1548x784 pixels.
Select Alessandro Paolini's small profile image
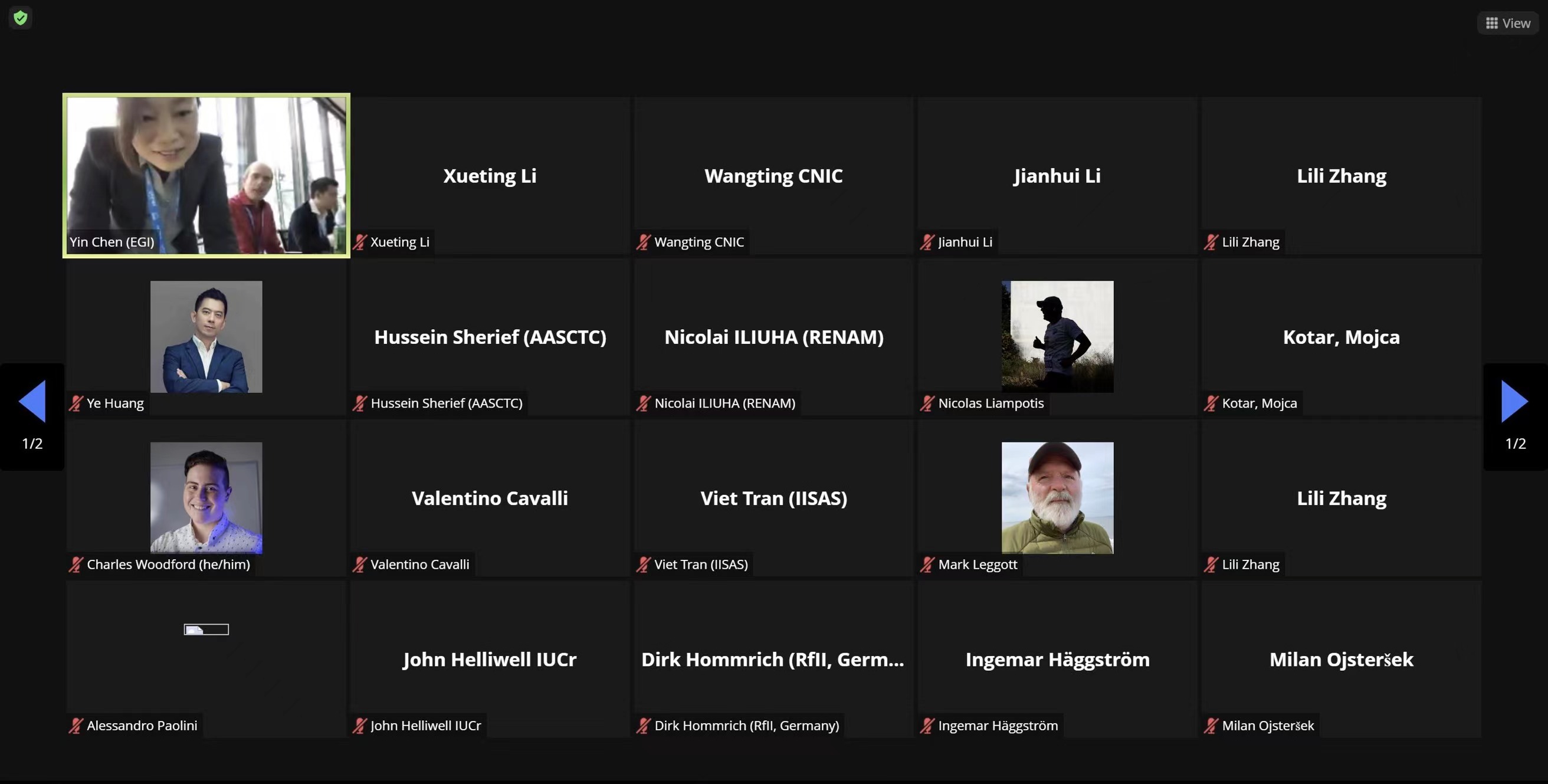point(206,629)
